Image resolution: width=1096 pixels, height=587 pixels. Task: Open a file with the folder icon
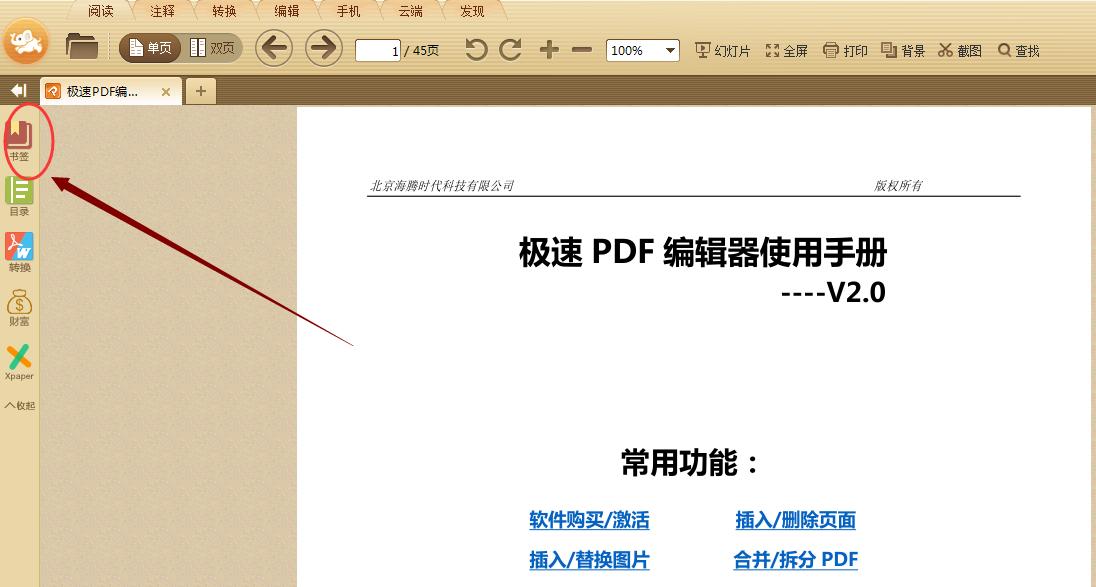click(x=82, y=47)
